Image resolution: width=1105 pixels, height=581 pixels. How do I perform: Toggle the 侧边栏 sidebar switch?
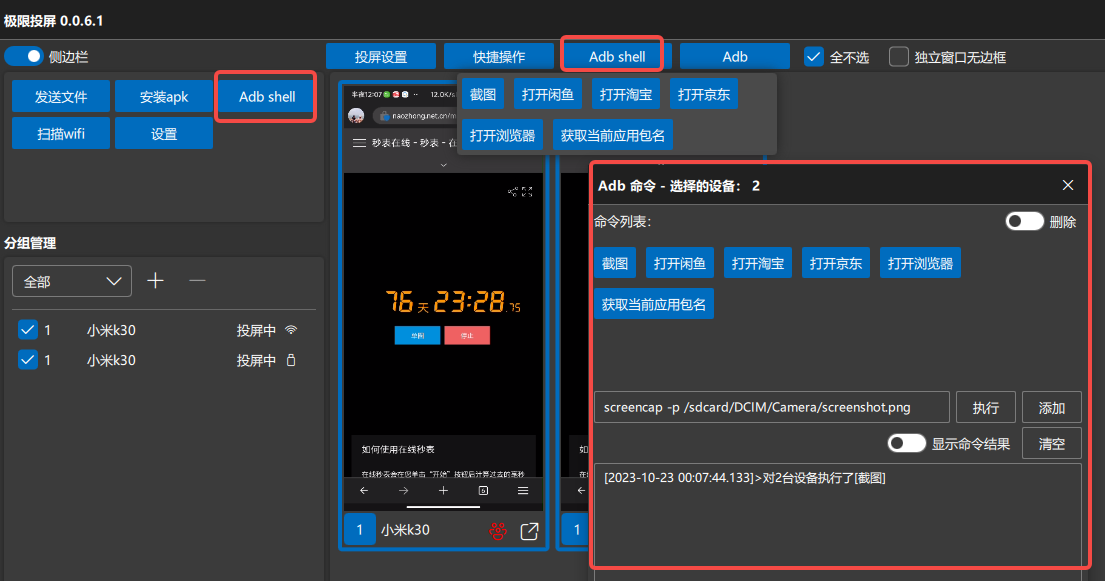click(22, 56)
